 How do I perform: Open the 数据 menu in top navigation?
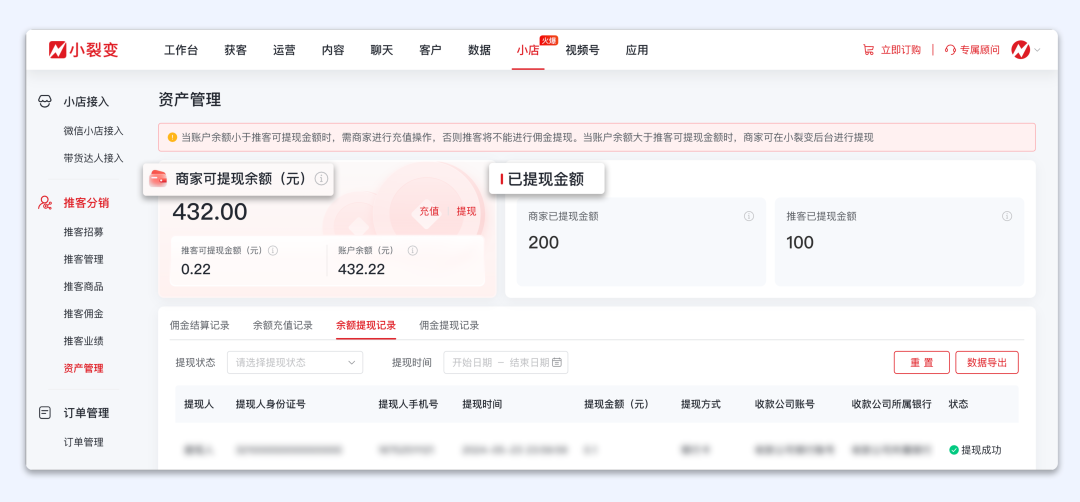click(479, 50)
